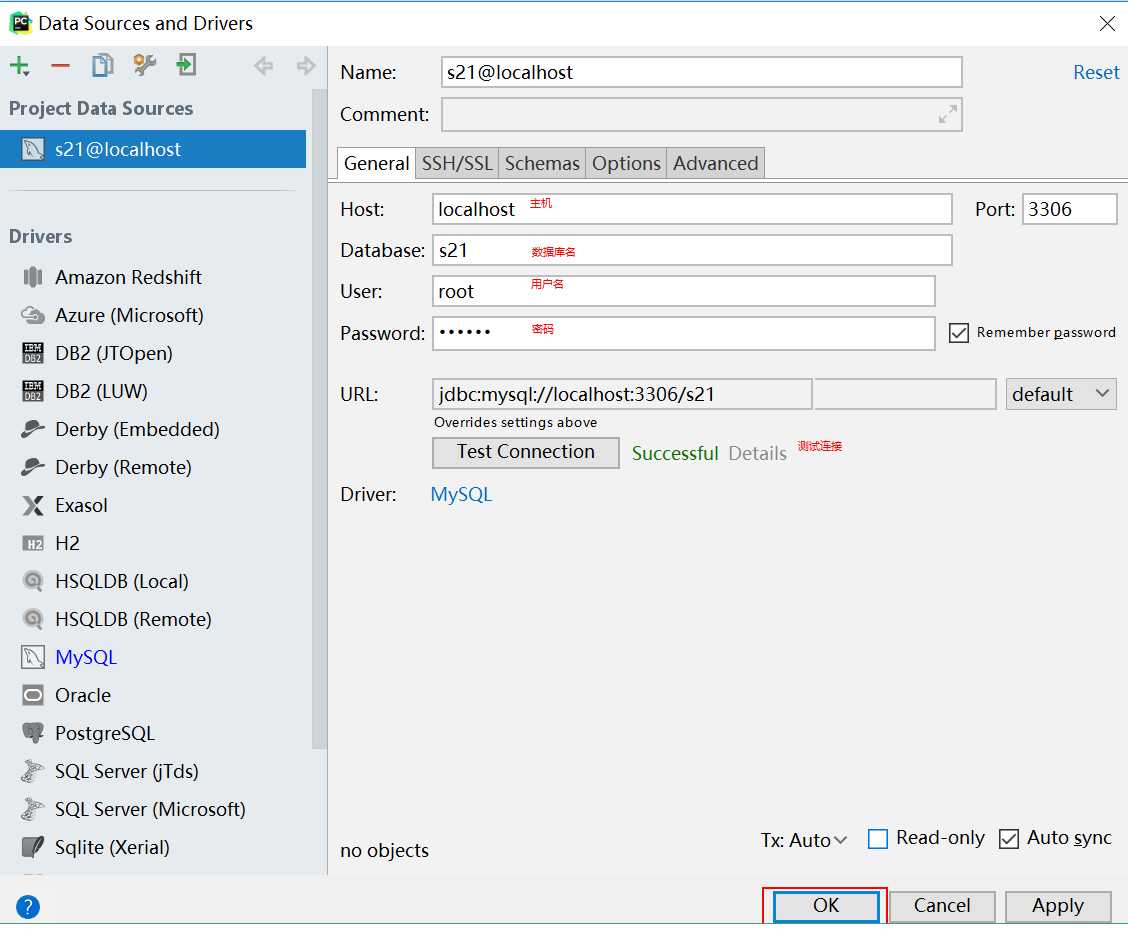Click the Password input field
Image resolution: width=1128 pixels, height=932 pixels.
683,333
